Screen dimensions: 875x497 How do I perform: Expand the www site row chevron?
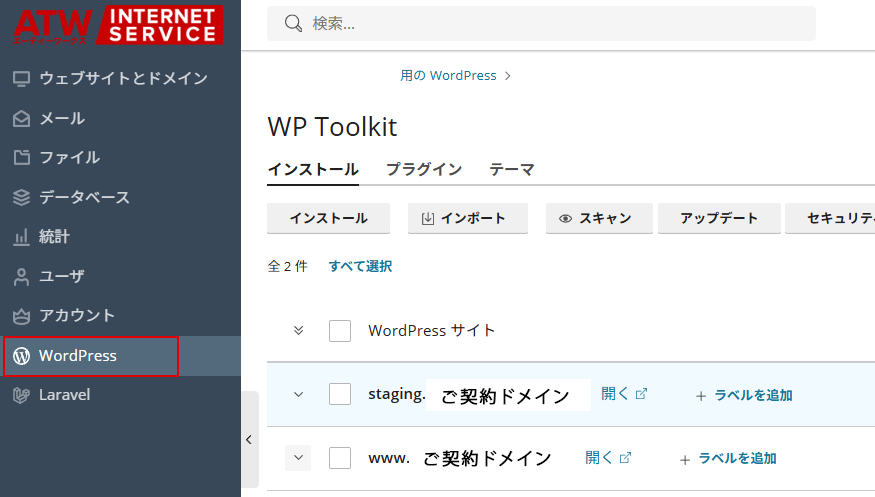[298, 458]
